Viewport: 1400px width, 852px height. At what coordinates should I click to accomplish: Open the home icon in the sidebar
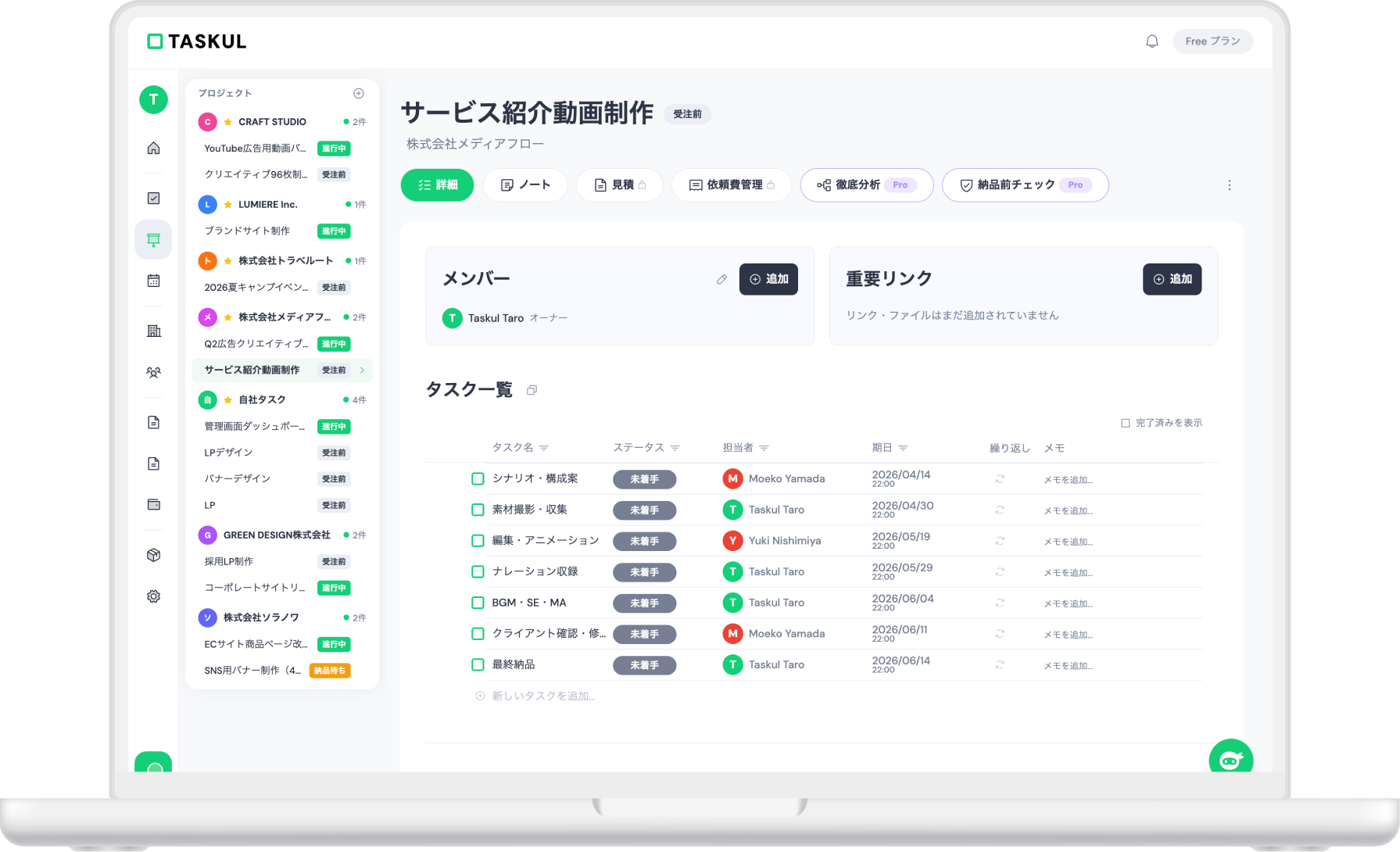pos(153,147)
